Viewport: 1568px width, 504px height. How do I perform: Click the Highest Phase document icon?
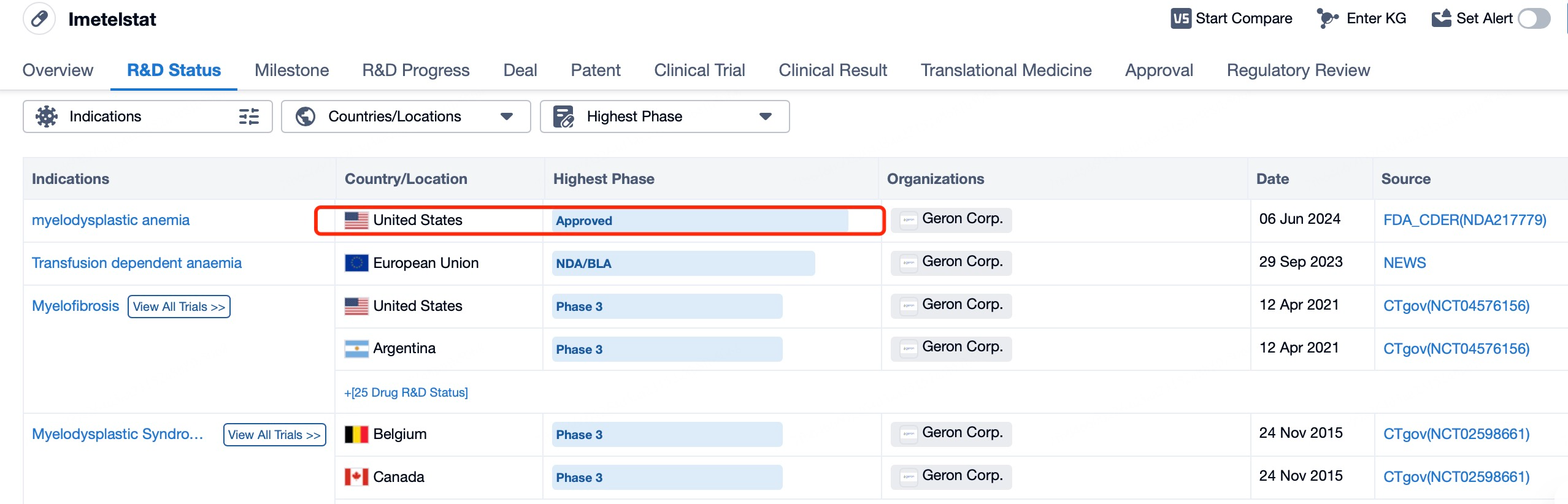point(563,116)
